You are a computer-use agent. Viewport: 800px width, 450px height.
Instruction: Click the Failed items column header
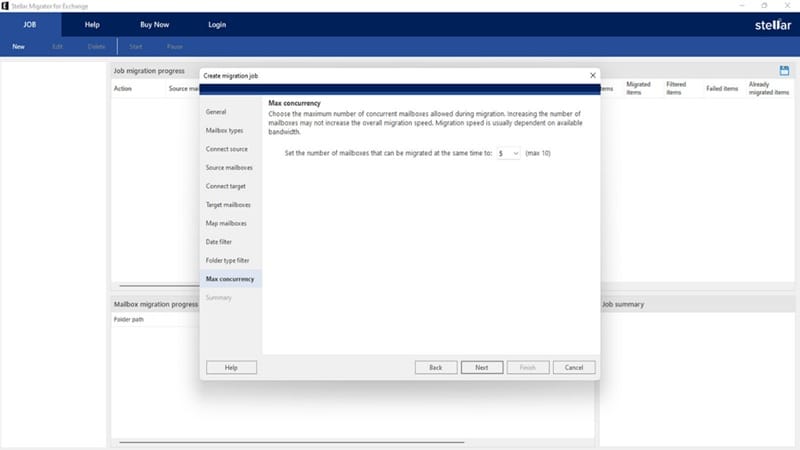pos(722,89)
